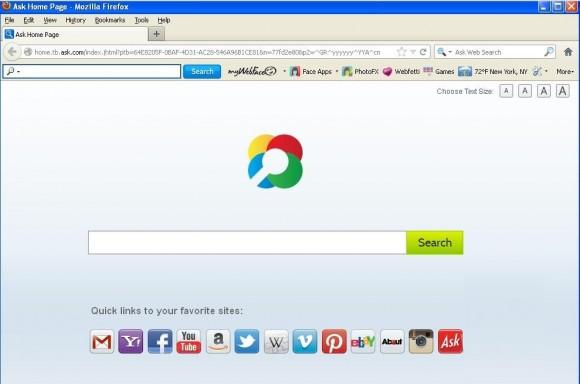Expand the More toolbar dropdown

pyautogui.click(x=565, y=71)
